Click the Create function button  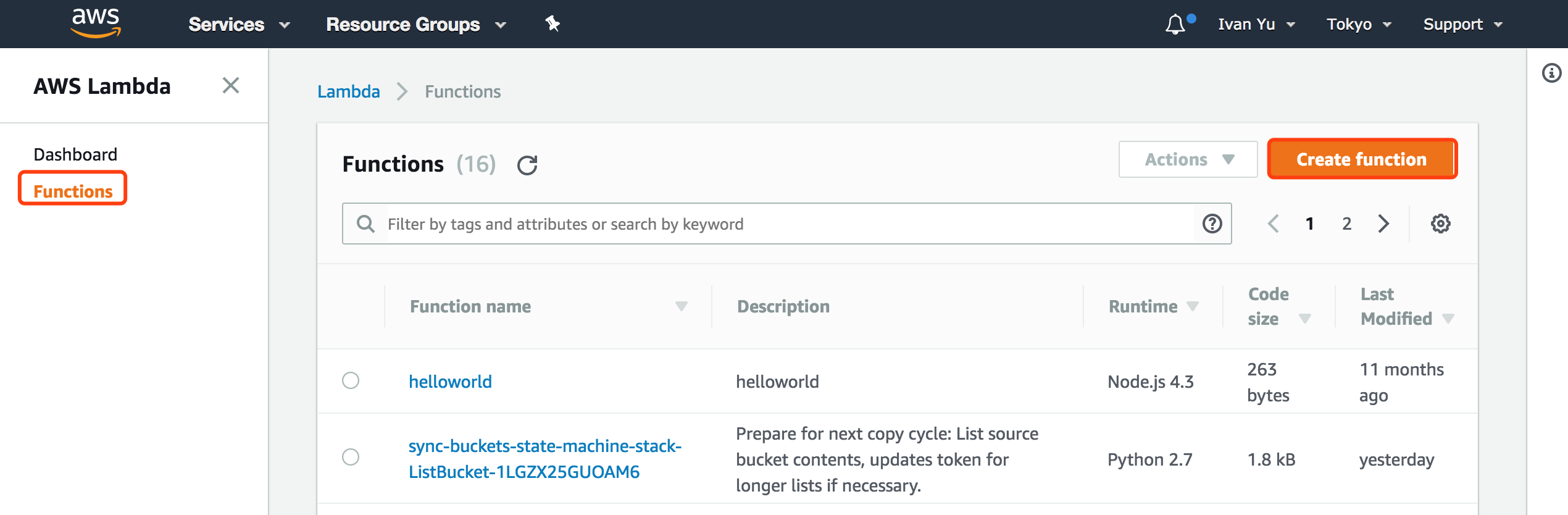click(x=1362, y=159)
